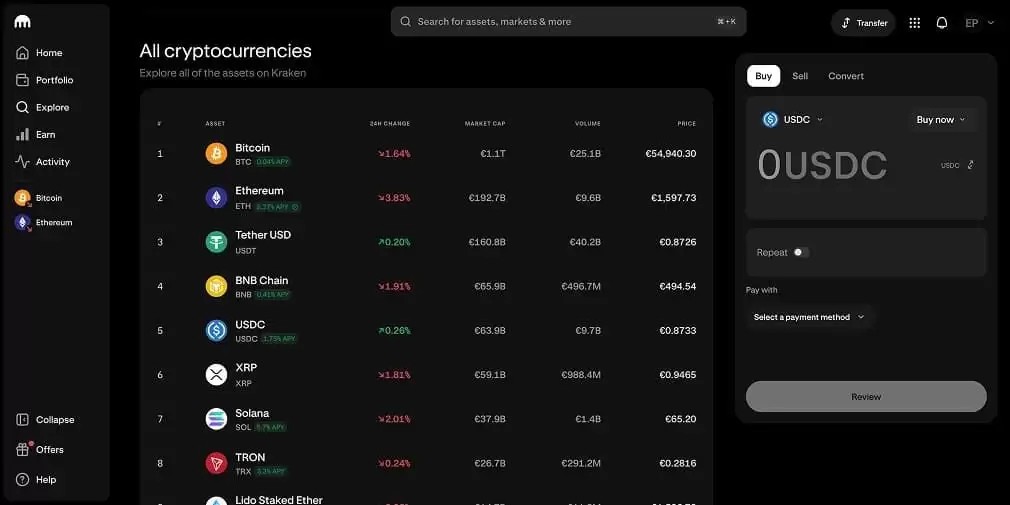This screenshot has width=1010, height=505.
Task: Click XRP's 24h change 1.81%
Action: coord(394,374)
